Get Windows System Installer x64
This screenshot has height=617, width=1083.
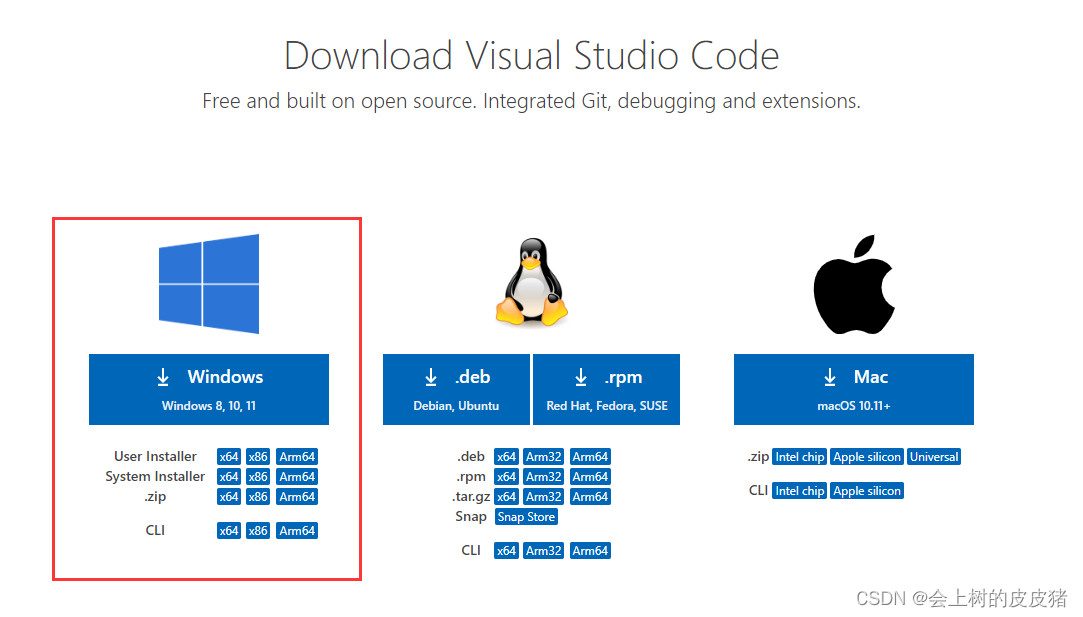pos(229,477)
